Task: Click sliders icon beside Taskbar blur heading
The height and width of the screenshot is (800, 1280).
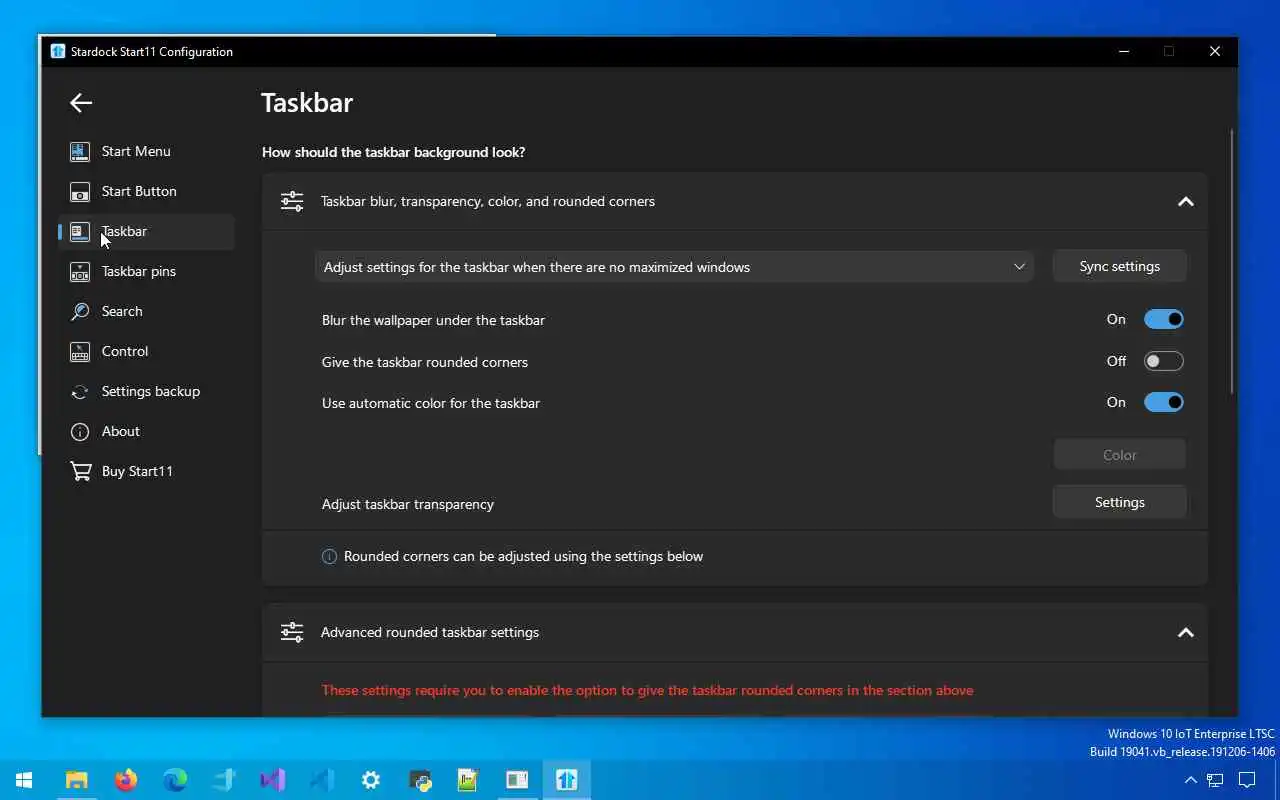Action: pyautogui.click(x=292, y=202)
